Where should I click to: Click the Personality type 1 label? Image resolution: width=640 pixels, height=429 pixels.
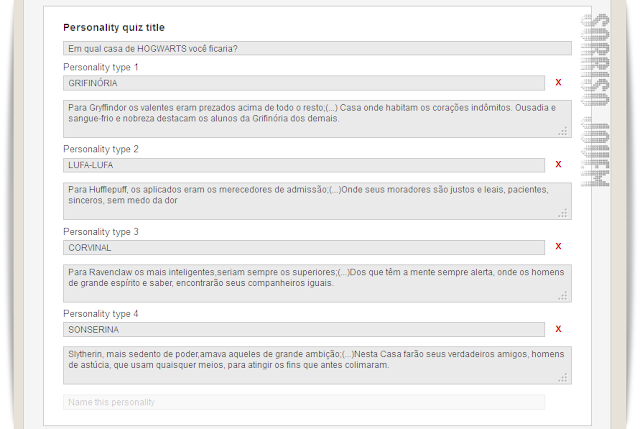(101, 67)
